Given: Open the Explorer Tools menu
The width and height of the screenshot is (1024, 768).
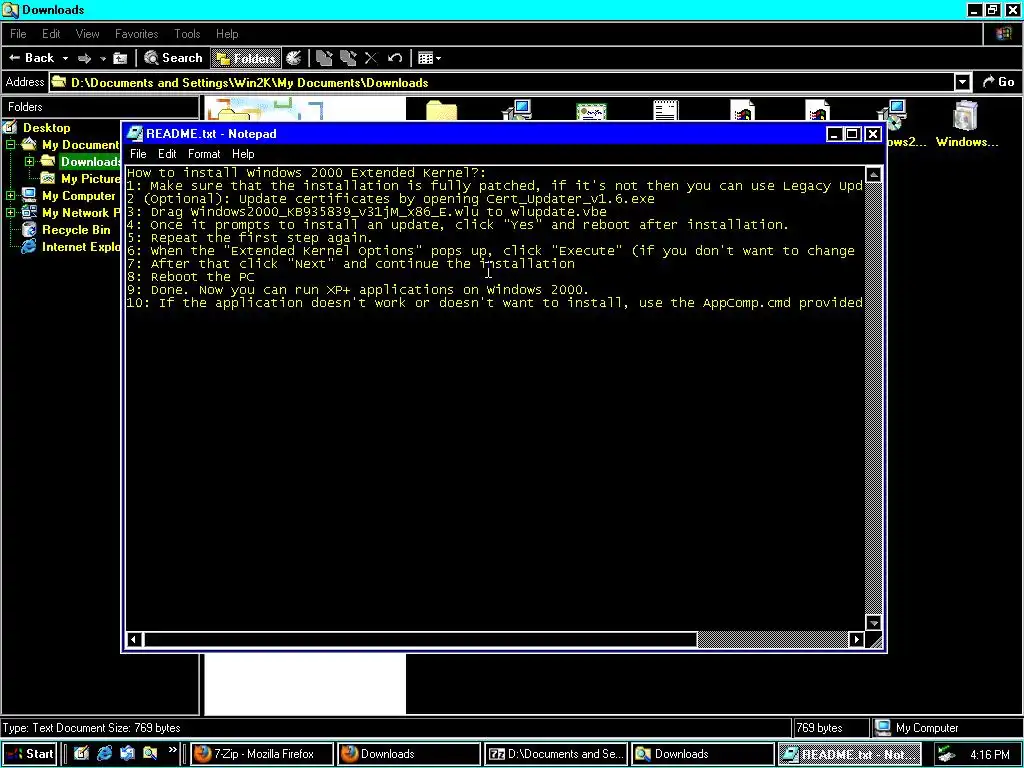Looking at the screenshot, I should coord(187,34).
